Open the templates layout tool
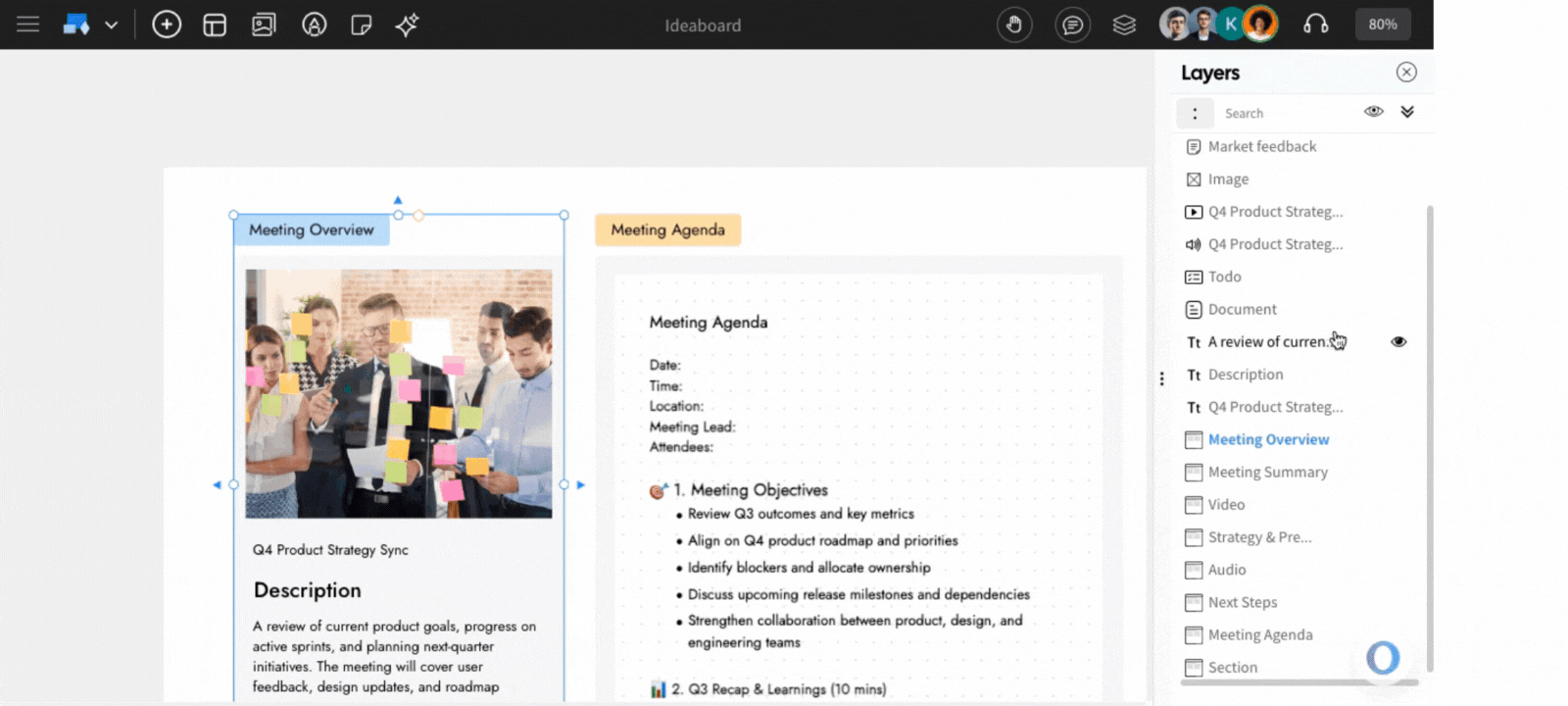 coord(215,25)
